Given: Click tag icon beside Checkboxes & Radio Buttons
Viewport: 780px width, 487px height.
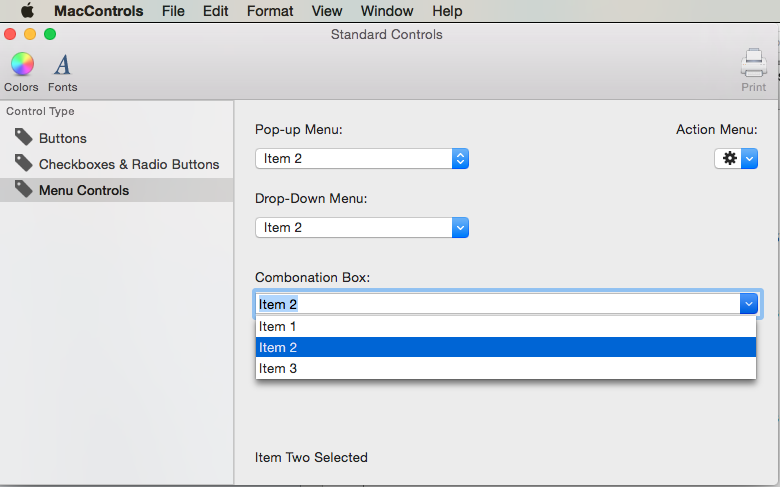Looking at the screenshot, I should coord(23,163).
